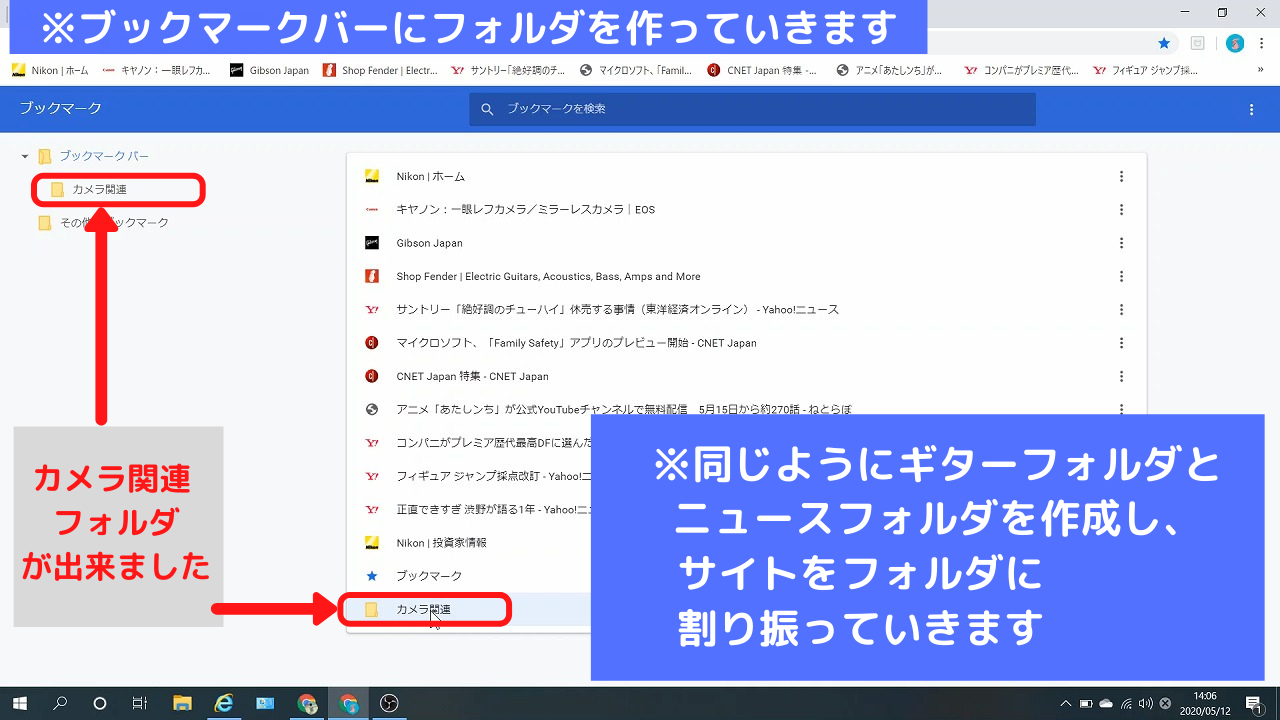Launch Internet Explorer from the taskbar
The width and height of the screenshot is (1280, 720).
(x=224, y=703)
